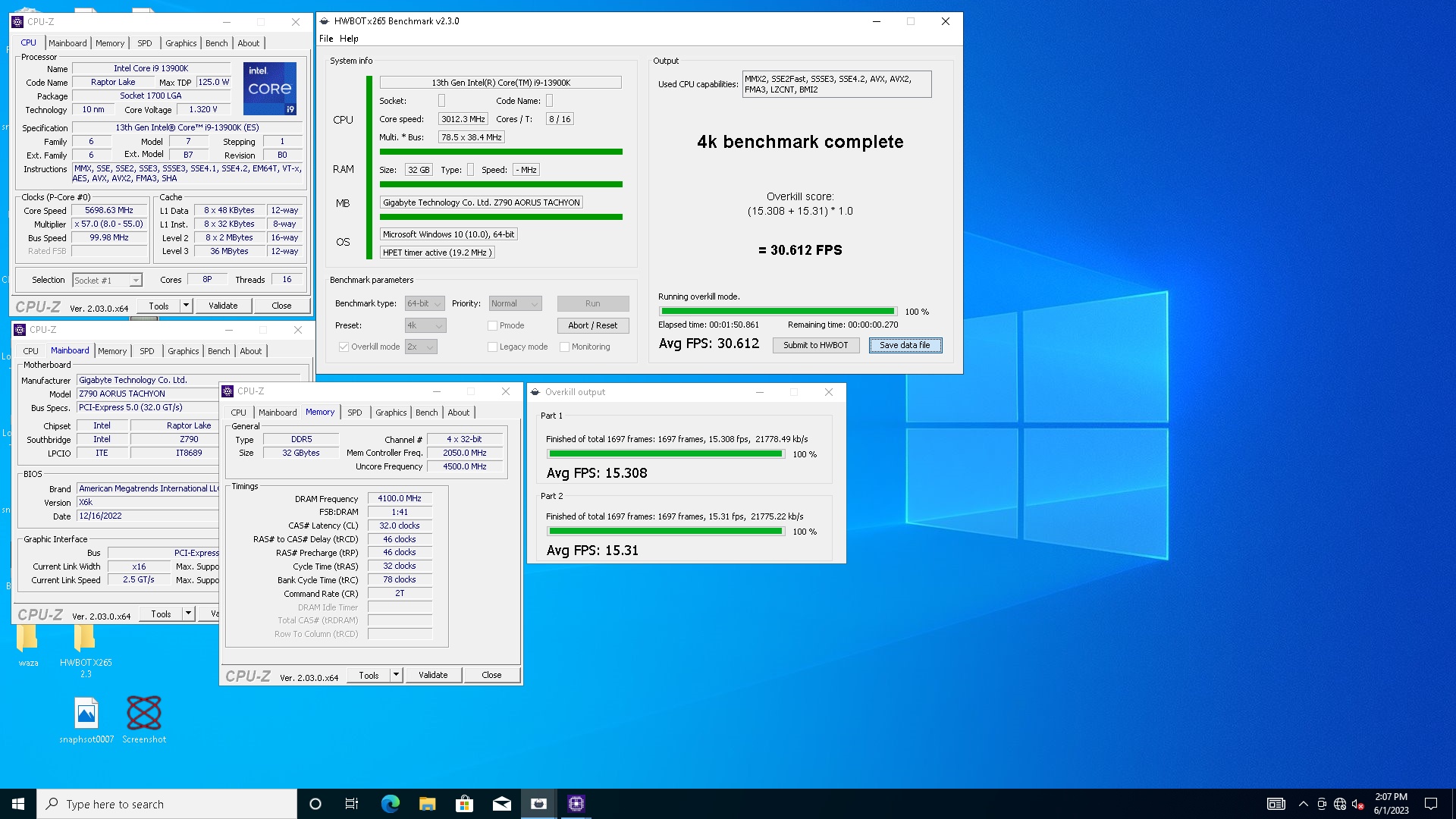Screen dimensions: 1456x819
Task: Open the Preset 4k dropdown
Action: click(425, 325)
